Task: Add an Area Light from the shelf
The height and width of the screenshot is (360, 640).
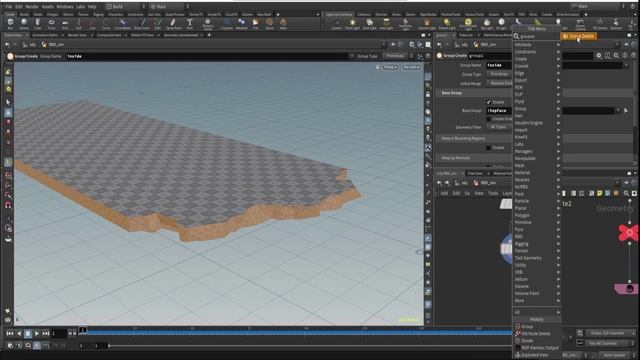Action: tap(386, 24)
